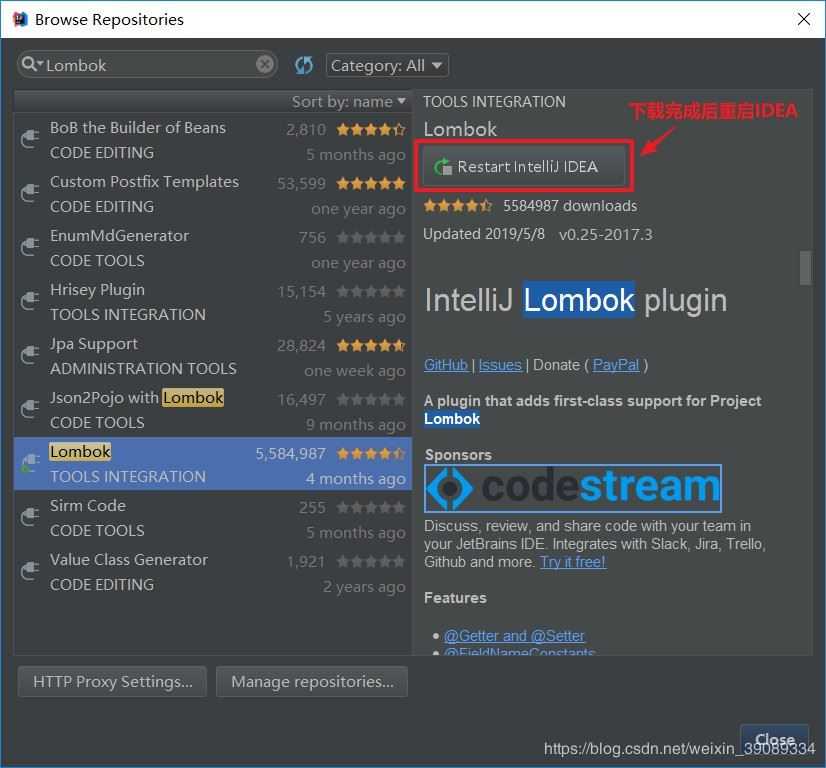Click the Sponsors heading

458,455
